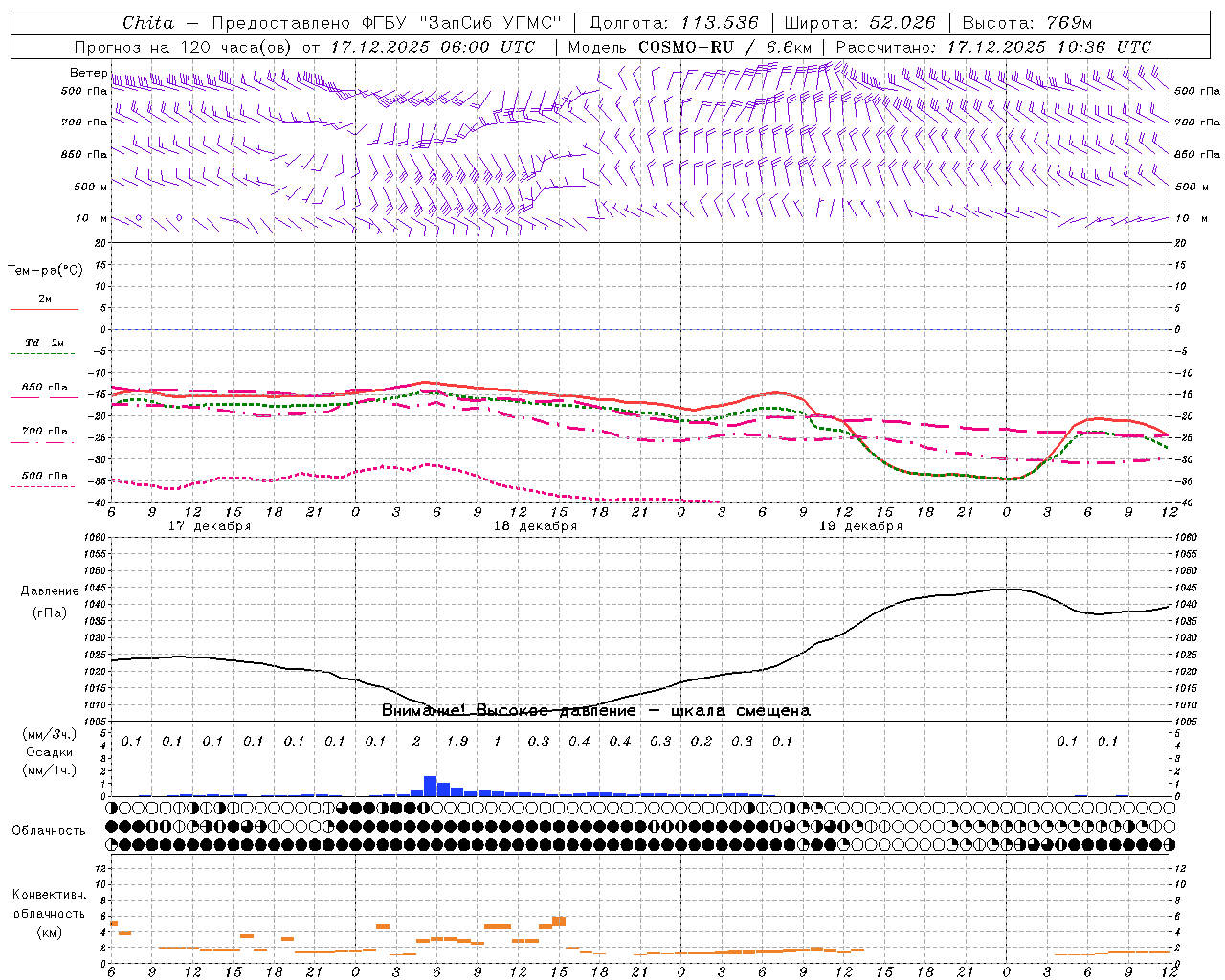1225x980 pixels.
Task: Click the "Высота: 769м" elevation text
Action: (x=1027, y=23)
